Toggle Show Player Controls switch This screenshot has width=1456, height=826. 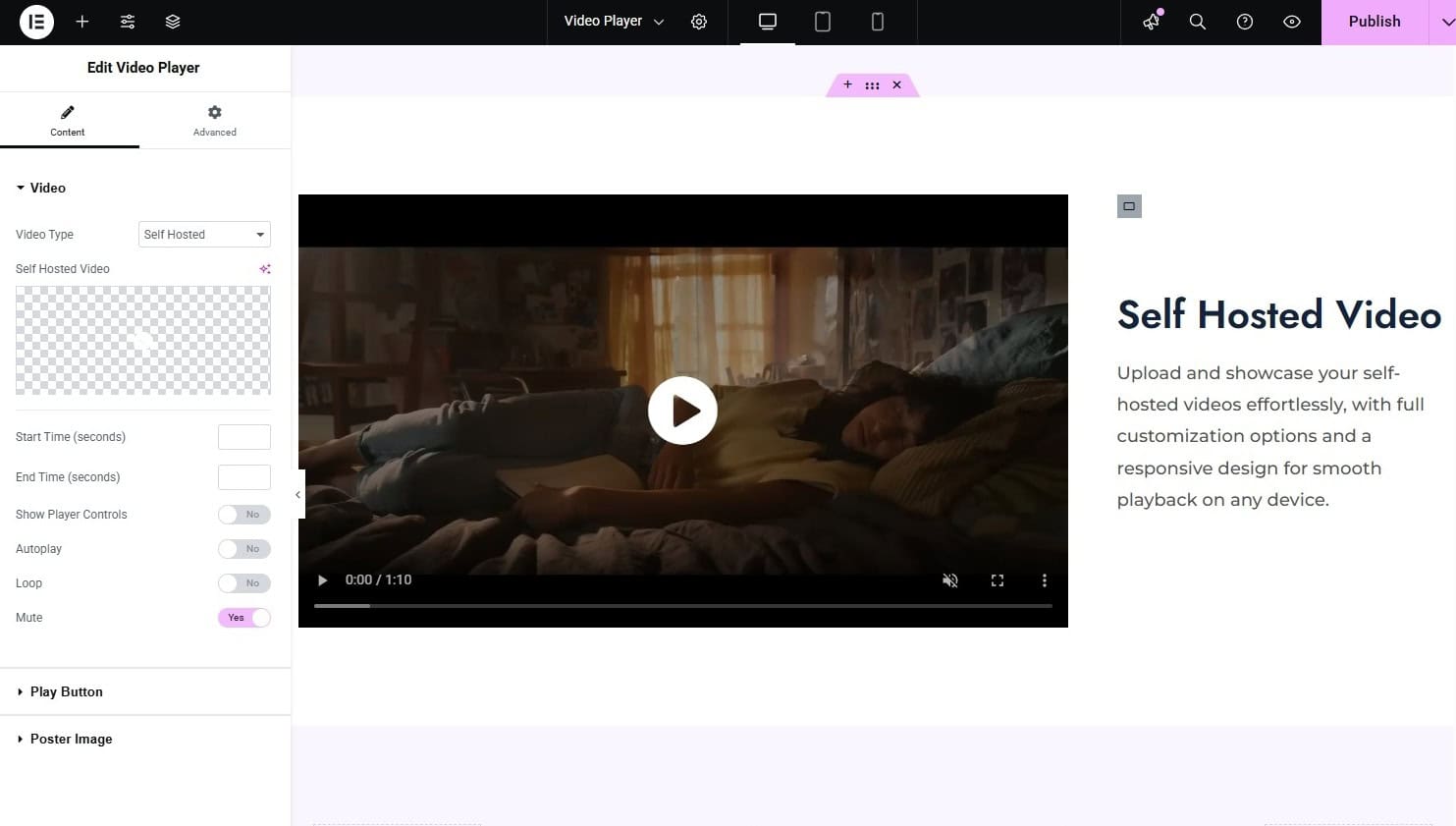tap(244, 515)
